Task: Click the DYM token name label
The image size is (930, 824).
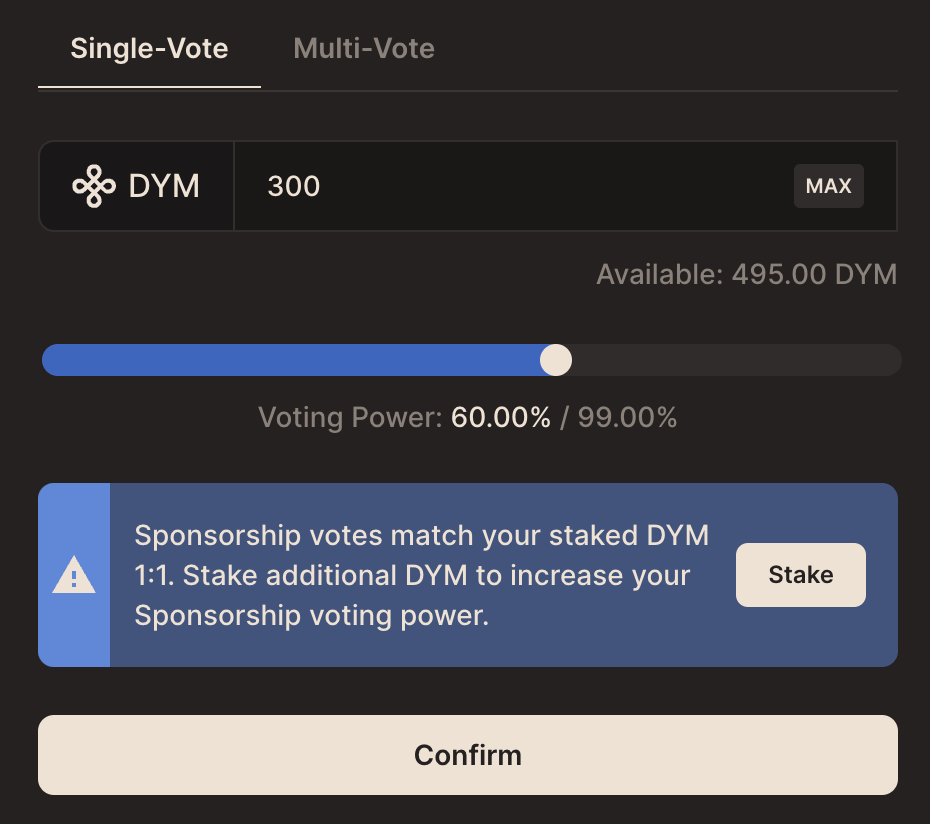Action: coord(164,186)
